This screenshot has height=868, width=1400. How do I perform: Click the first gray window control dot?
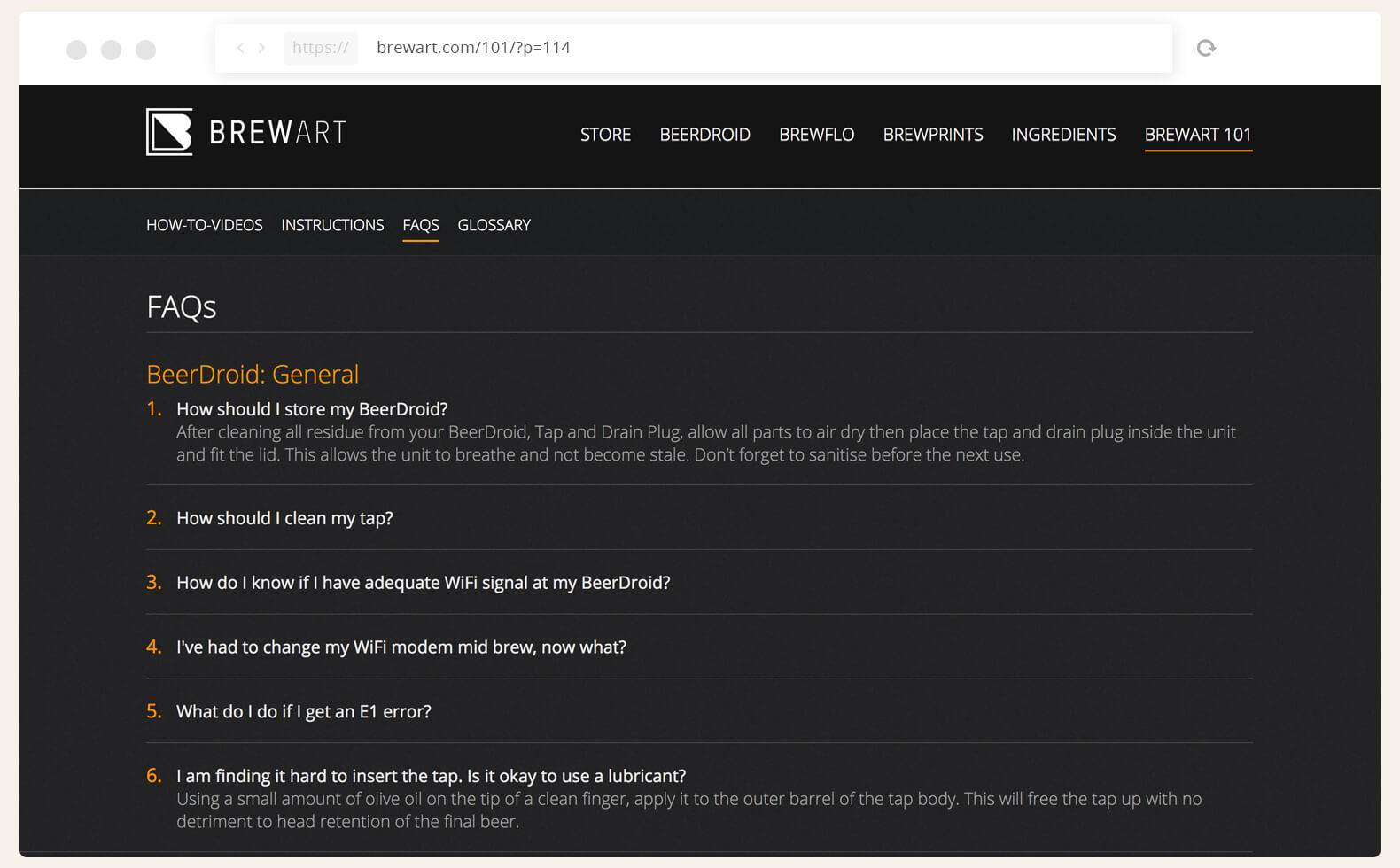pos(76,50)
